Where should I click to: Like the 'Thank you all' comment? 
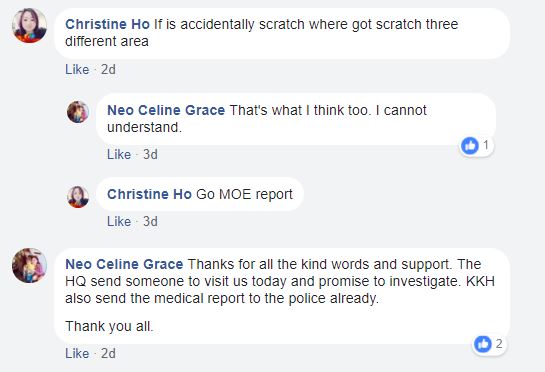point(77,354)
